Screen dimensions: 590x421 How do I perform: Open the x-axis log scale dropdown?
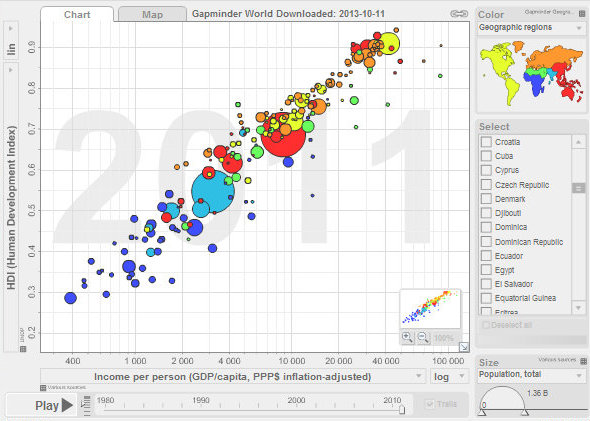pyautogui.click(x=450, y=376)
